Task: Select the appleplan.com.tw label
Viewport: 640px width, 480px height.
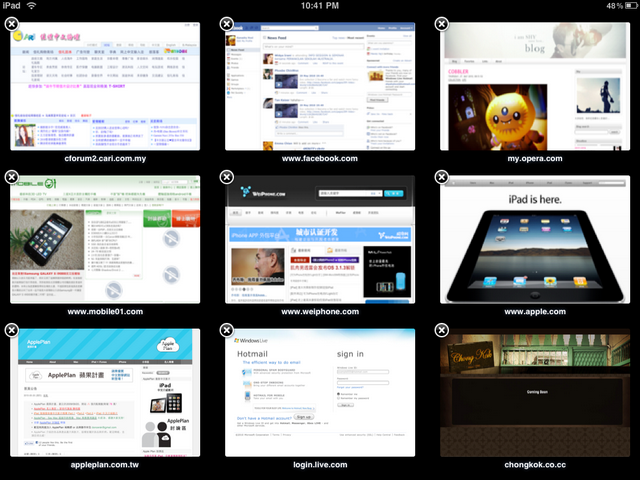Action: (x=104, y=464)
